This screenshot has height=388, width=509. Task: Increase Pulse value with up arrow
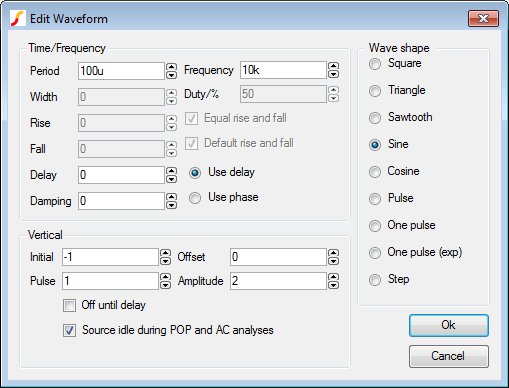click(x=165, y=277)
